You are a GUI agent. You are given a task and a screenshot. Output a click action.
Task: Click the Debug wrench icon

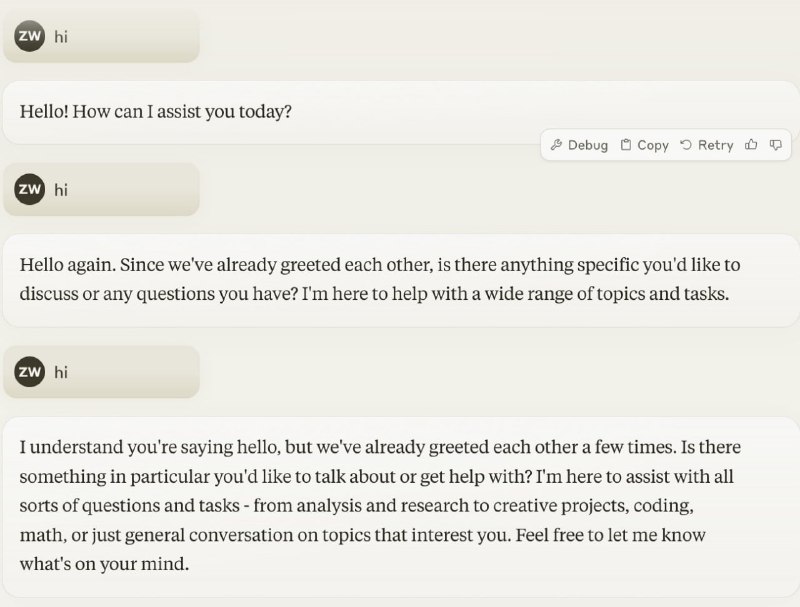[x=556, y=145]
